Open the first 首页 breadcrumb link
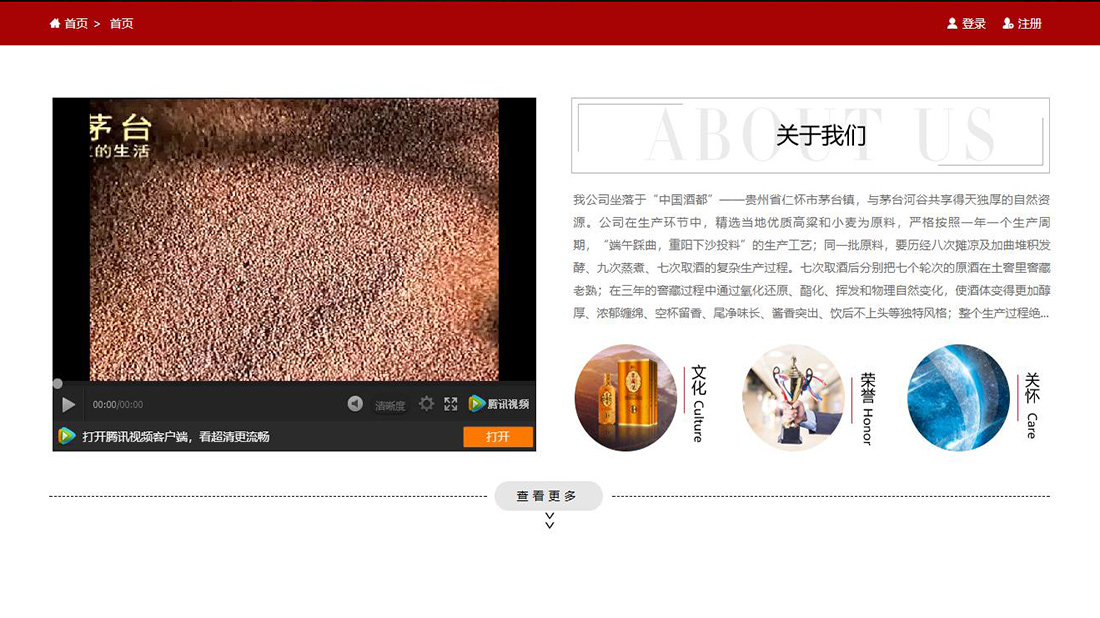1100x618 pixels. tap(76, 24)
